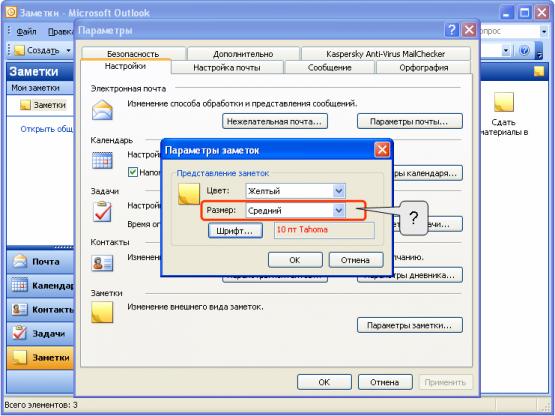
Task: Click the yellow note icon under Заметки section
Action: pos(102,312)
